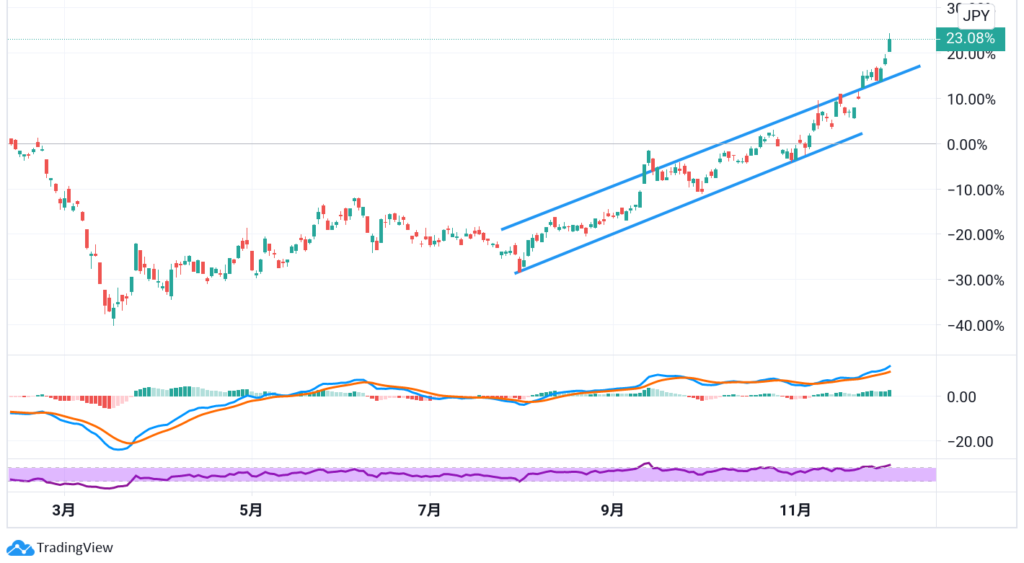Click the 5月 label on time axis
Viewport: 1024px width, 563px height.
pos(251,511)
